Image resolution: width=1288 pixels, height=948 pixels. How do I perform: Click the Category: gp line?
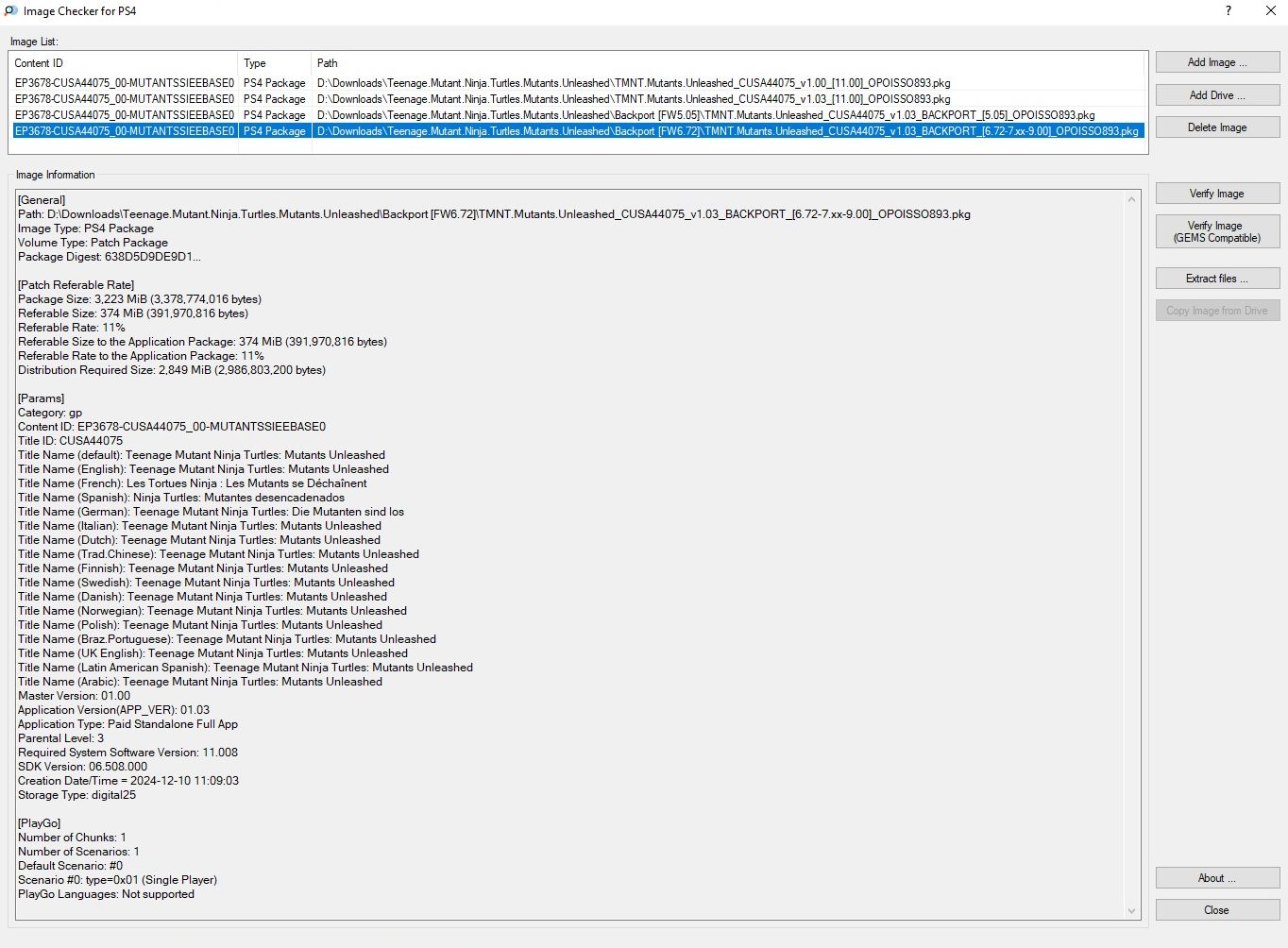coord(50,413)
